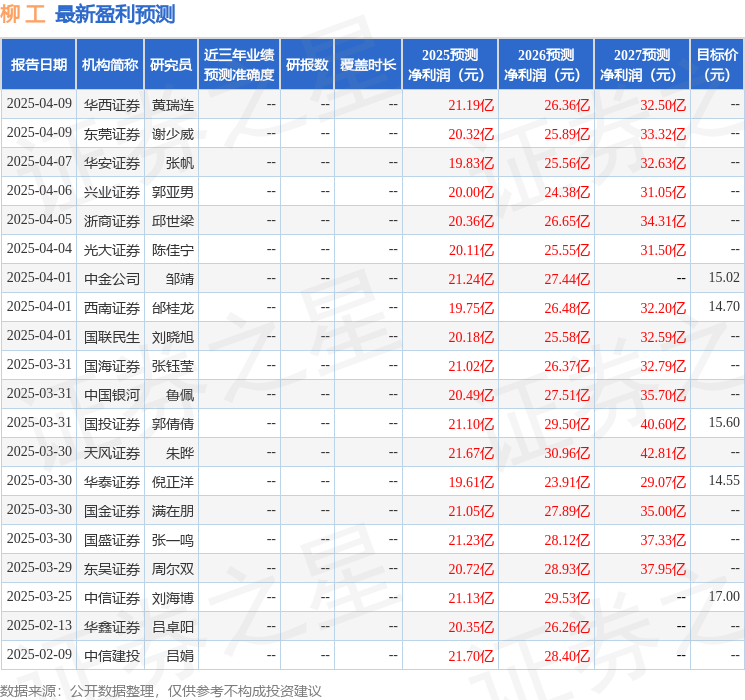745x700 pixels.
Task: Click analyst name 邰桂龙
Action: point(172,308)
